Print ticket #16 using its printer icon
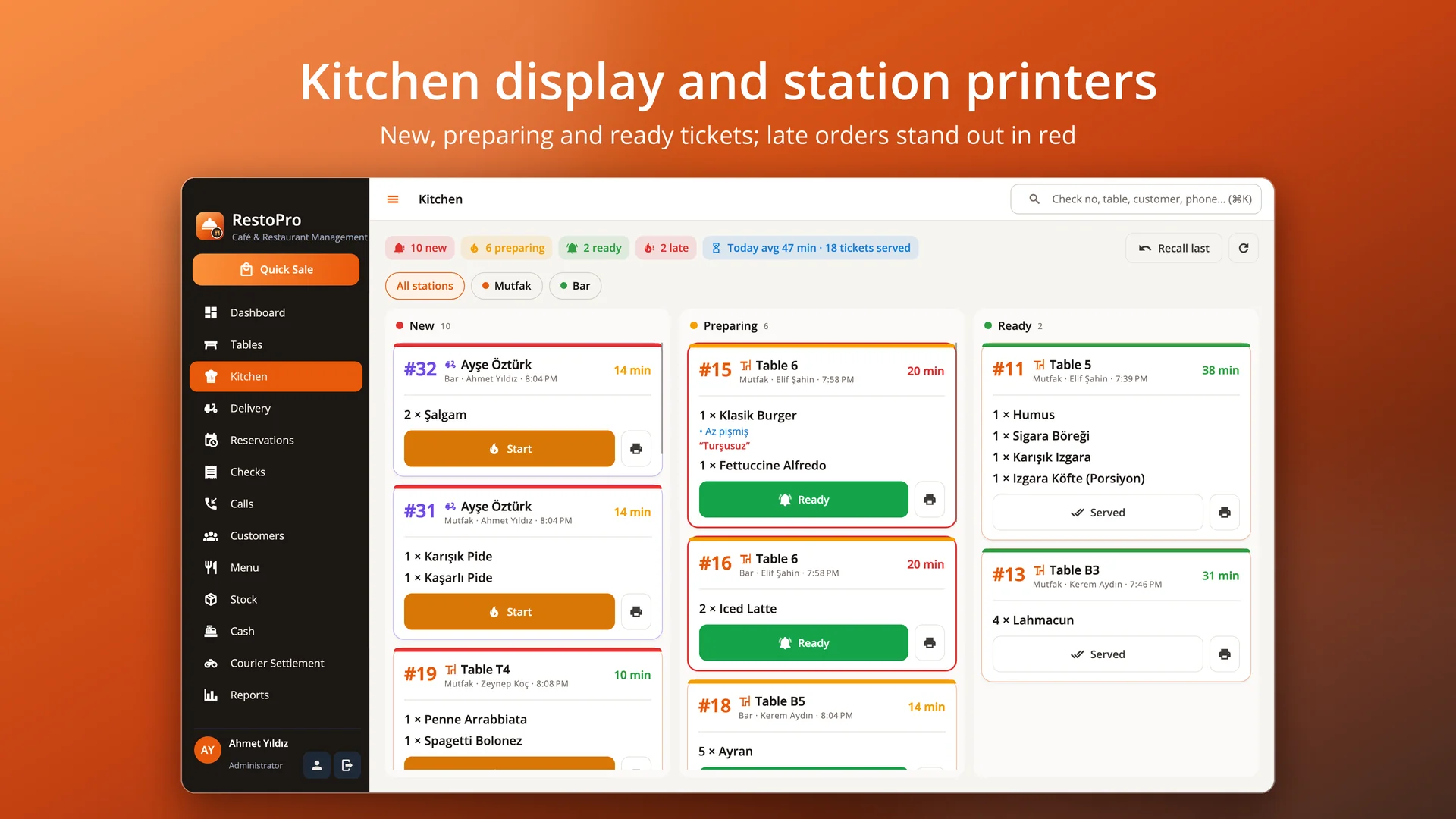This screenshot has height=819, width=1456. tap(930, 643)
